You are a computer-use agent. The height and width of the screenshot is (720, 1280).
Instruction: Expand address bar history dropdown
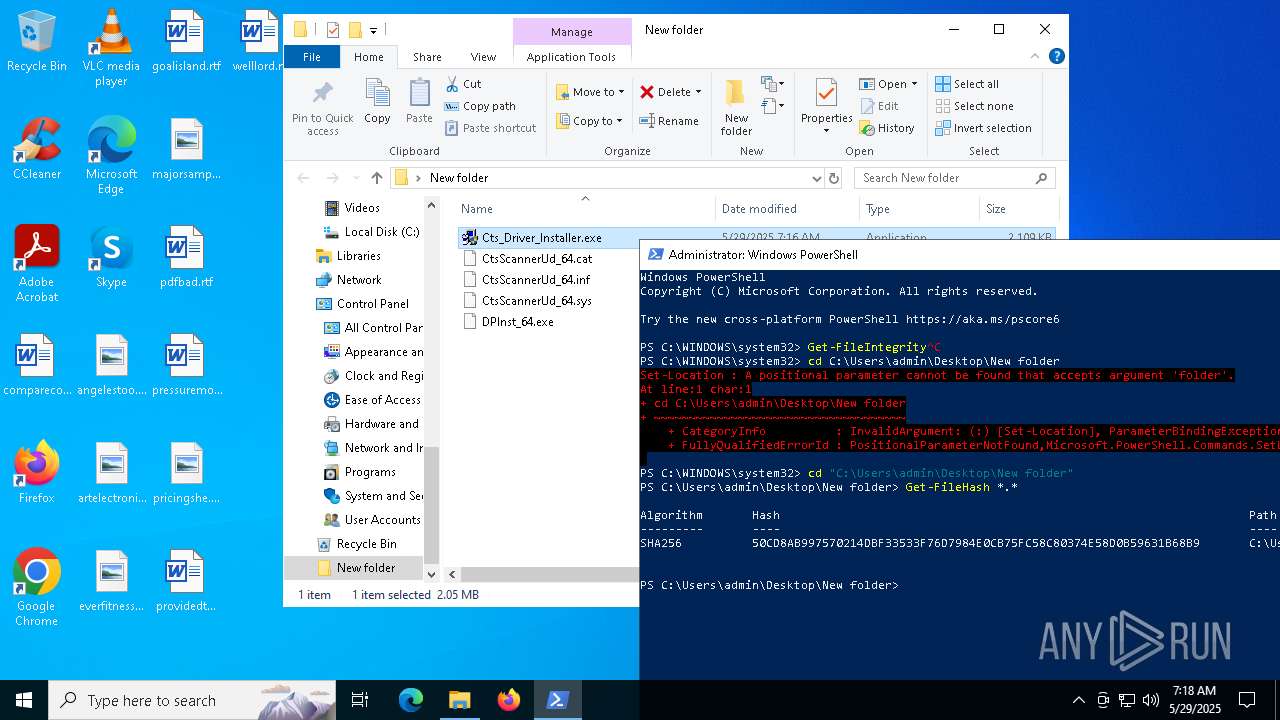tap(817, 178)
